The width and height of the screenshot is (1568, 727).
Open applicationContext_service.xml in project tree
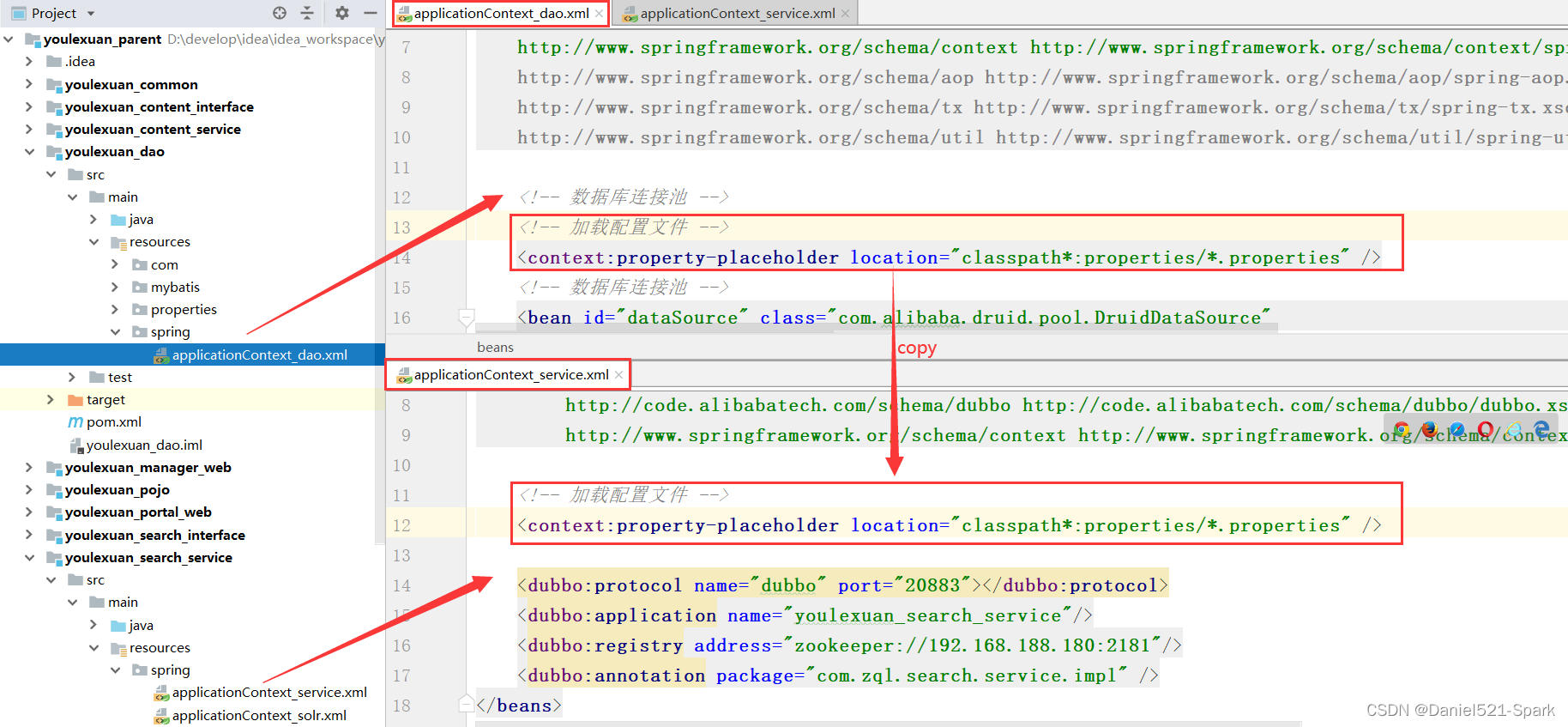tap(269, 692)
